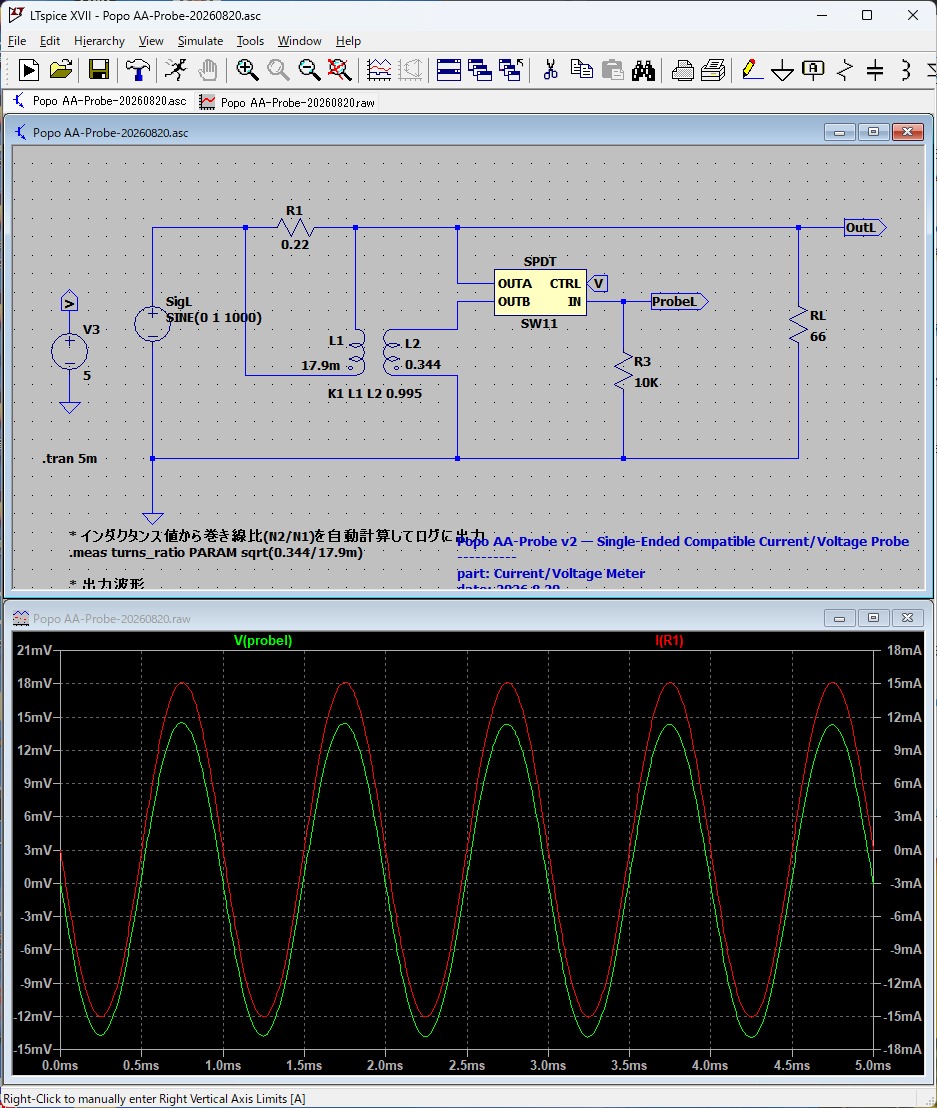
Task: Switch to the Popo AA-Probe-20260820.asc tab
Action: coord(99,101)
